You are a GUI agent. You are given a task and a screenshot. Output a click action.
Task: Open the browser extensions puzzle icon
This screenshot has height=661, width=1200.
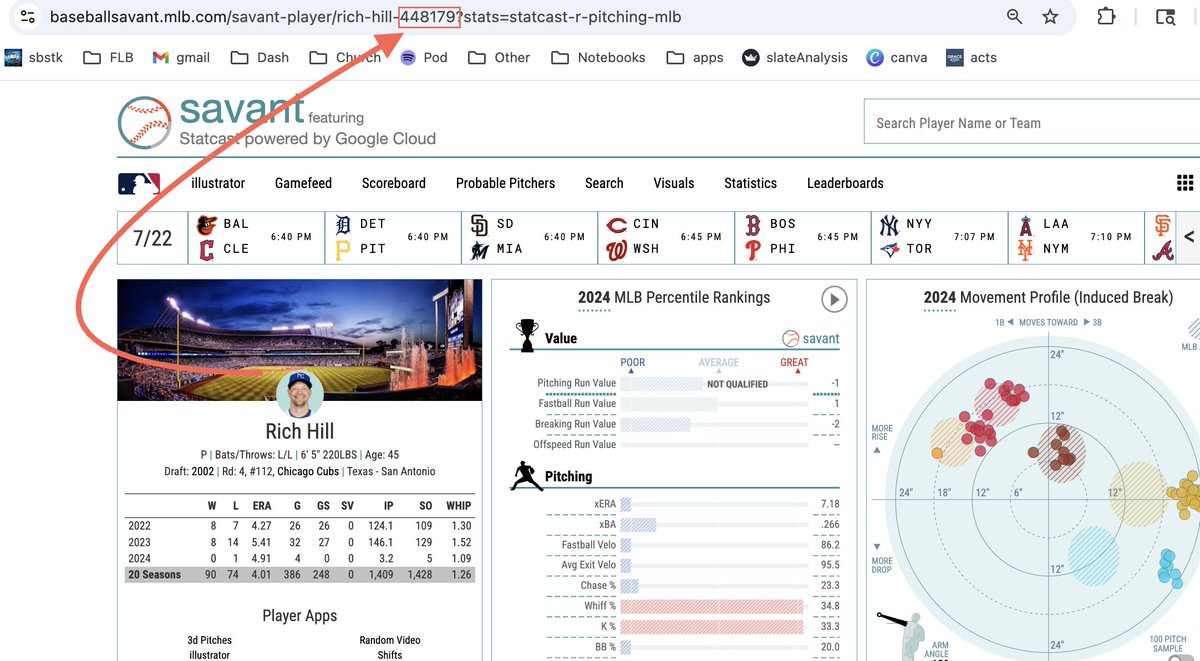pyautogui.click(x=1106, y=17)
